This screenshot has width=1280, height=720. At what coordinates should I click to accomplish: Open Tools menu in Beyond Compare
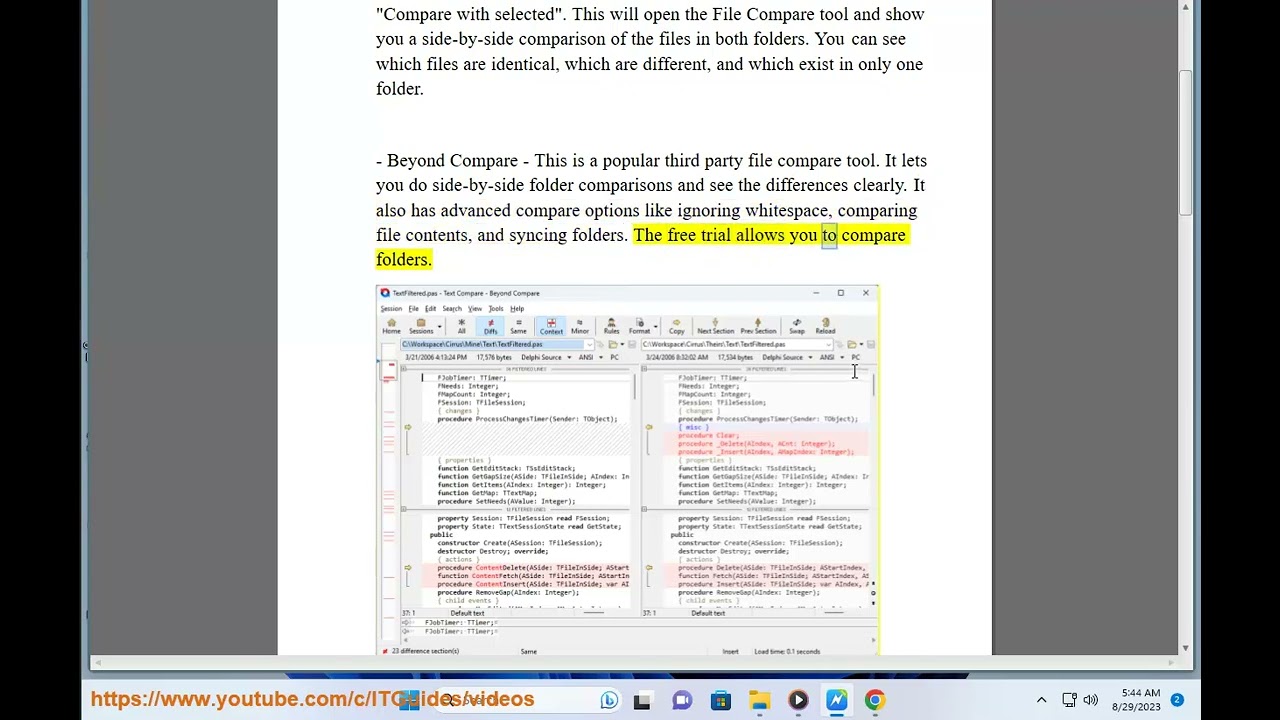point(496,309)
